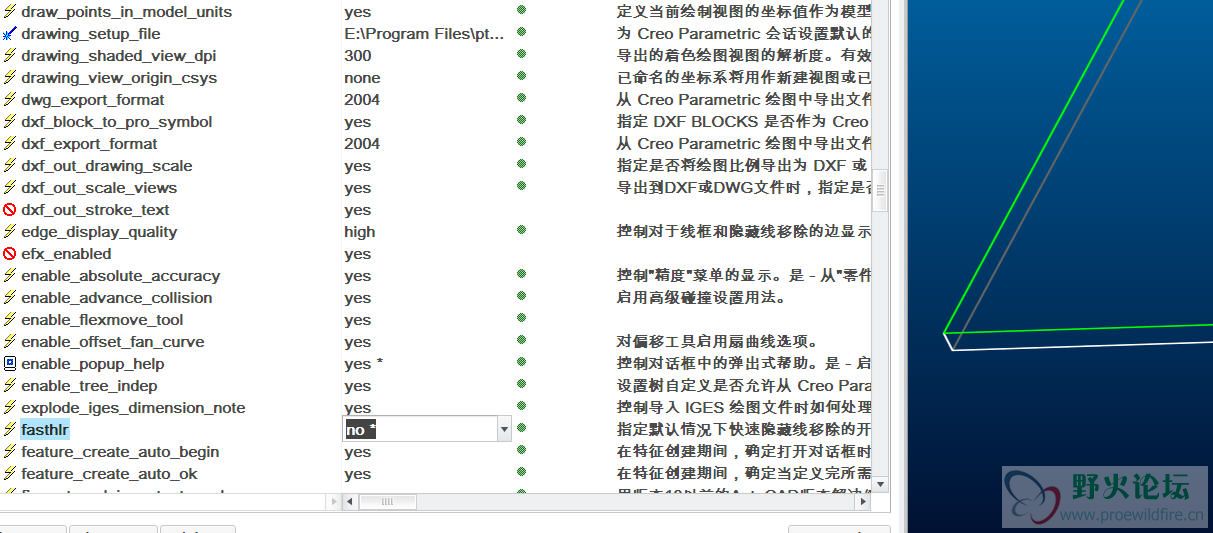Image resolution: width=1213 pixels, height=533 pixels.
Task: Click the lightning icon beside dxf_block_to_pro_symbol
Action: [x=10, y=122]
